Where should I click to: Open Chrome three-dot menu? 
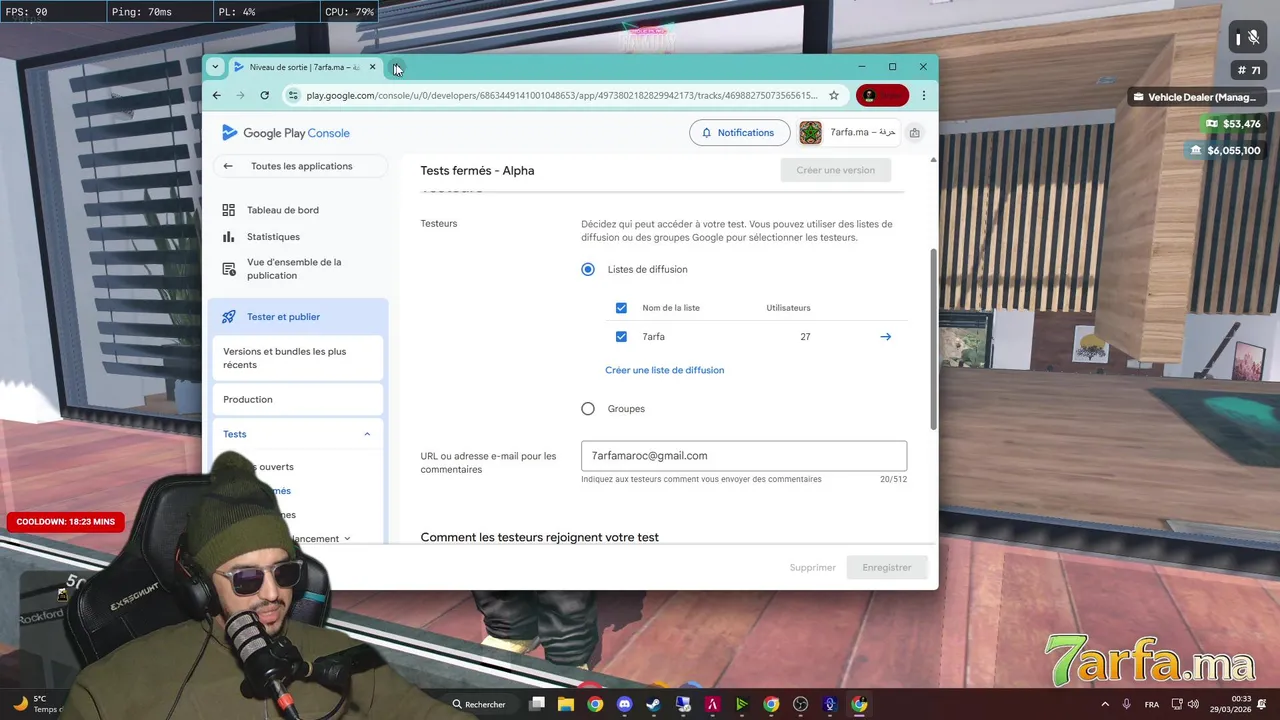(x=923, y=95)
